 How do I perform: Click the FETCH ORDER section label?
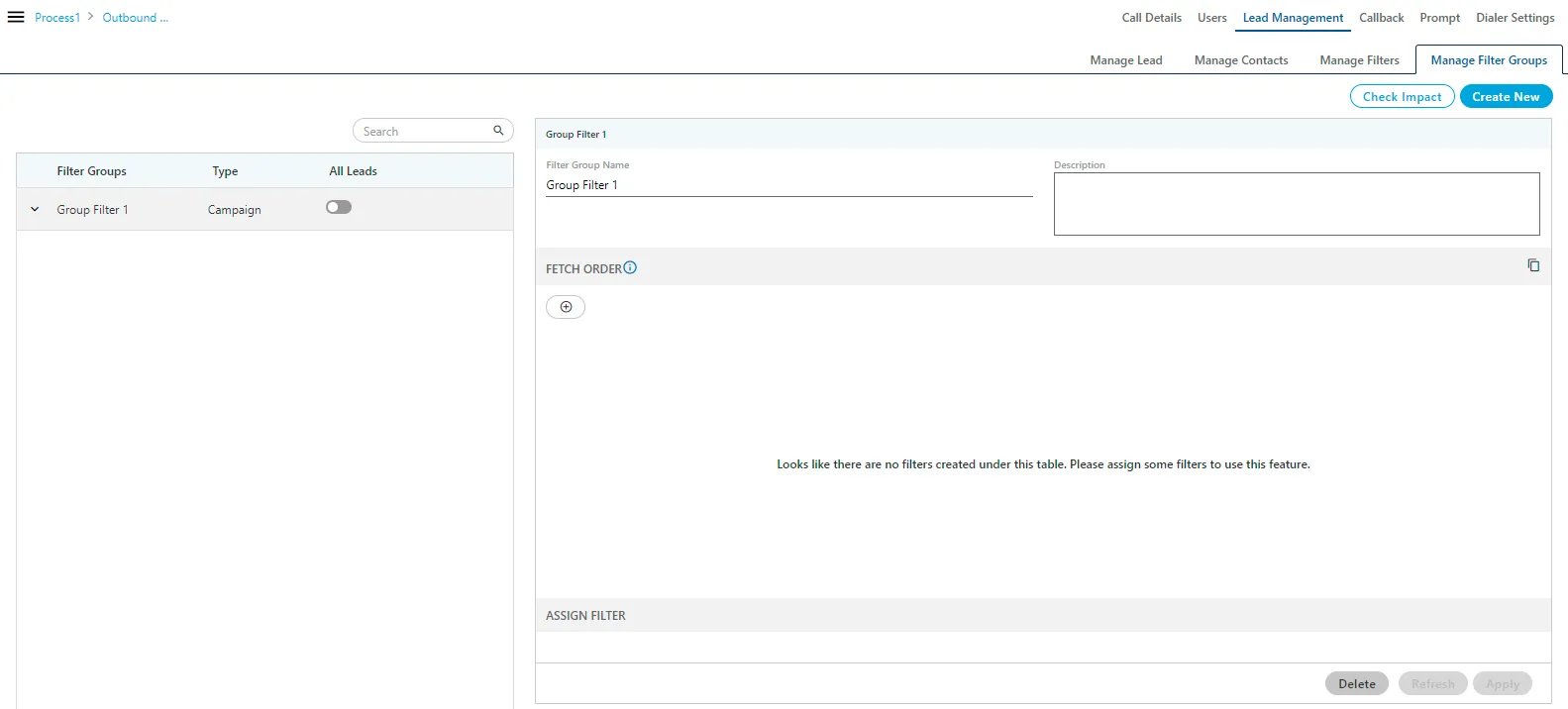click(x=583, y=268)
